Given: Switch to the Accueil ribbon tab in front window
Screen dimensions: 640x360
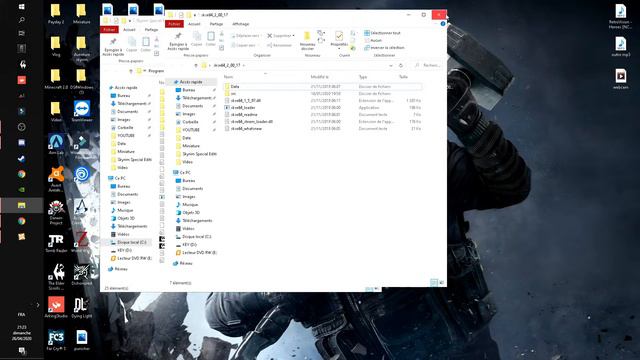Looking at the screenshot, I should point(194,24).
